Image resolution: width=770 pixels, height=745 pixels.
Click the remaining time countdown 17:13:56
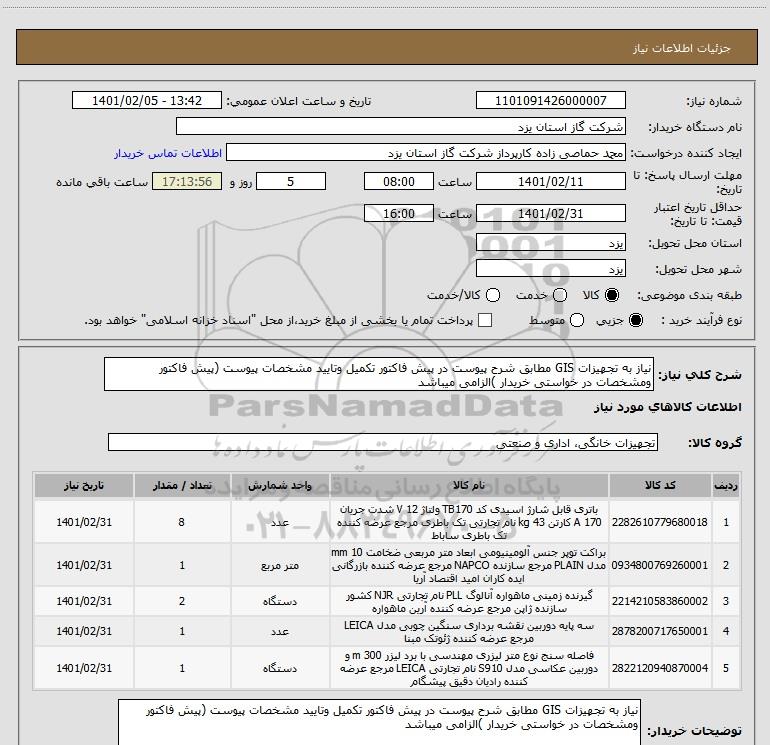coord(187,181)
